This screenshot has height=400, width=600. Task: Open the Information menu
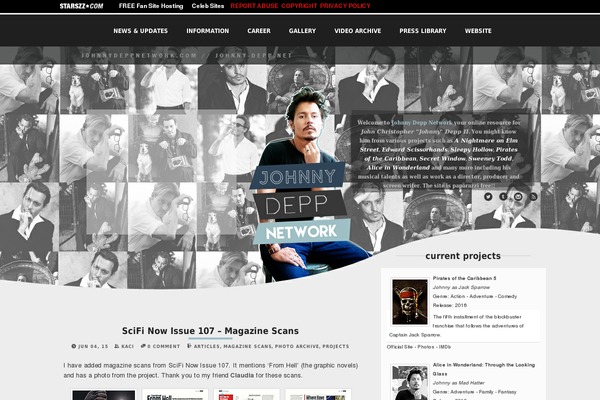(x=208, y=31)
